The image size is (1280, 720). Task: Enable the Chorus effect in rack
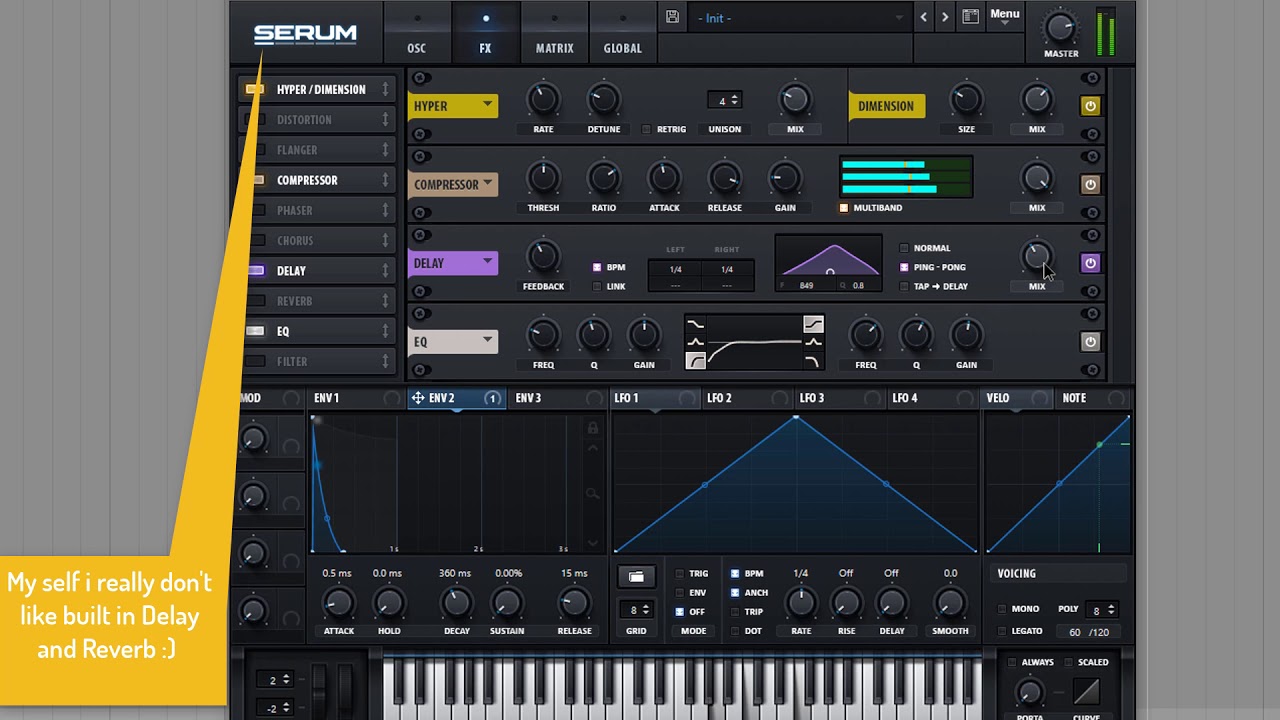point(256,241)
